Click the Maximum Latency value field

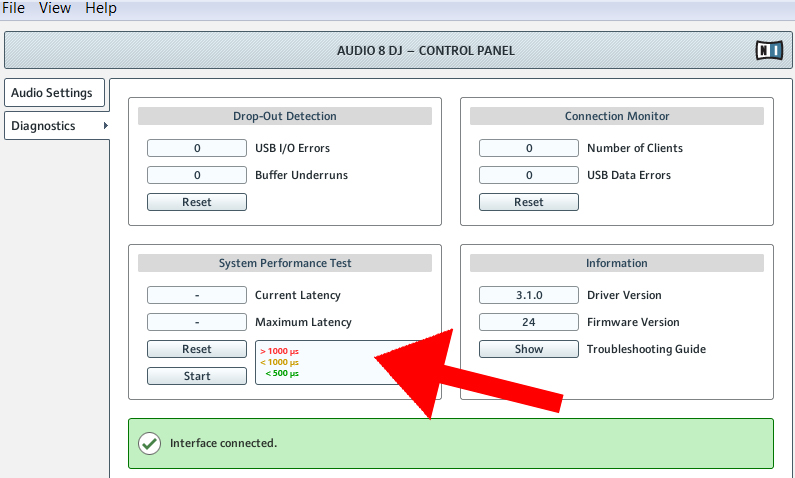pyautogui.click(x=196, y=322)
